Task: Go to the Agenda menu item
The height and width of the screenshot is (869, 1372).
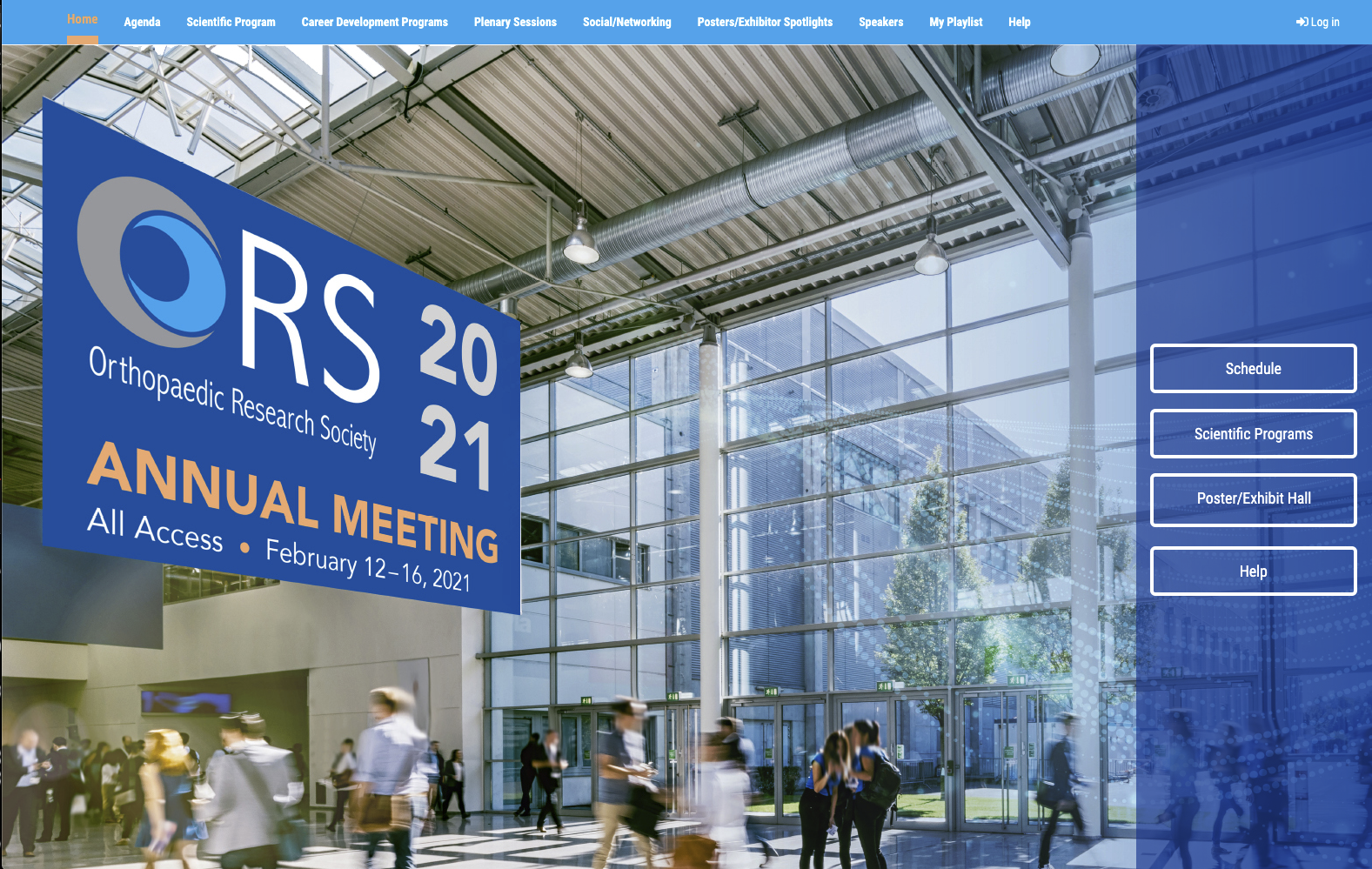Action: pyautogui.click(x=142, y=23)
